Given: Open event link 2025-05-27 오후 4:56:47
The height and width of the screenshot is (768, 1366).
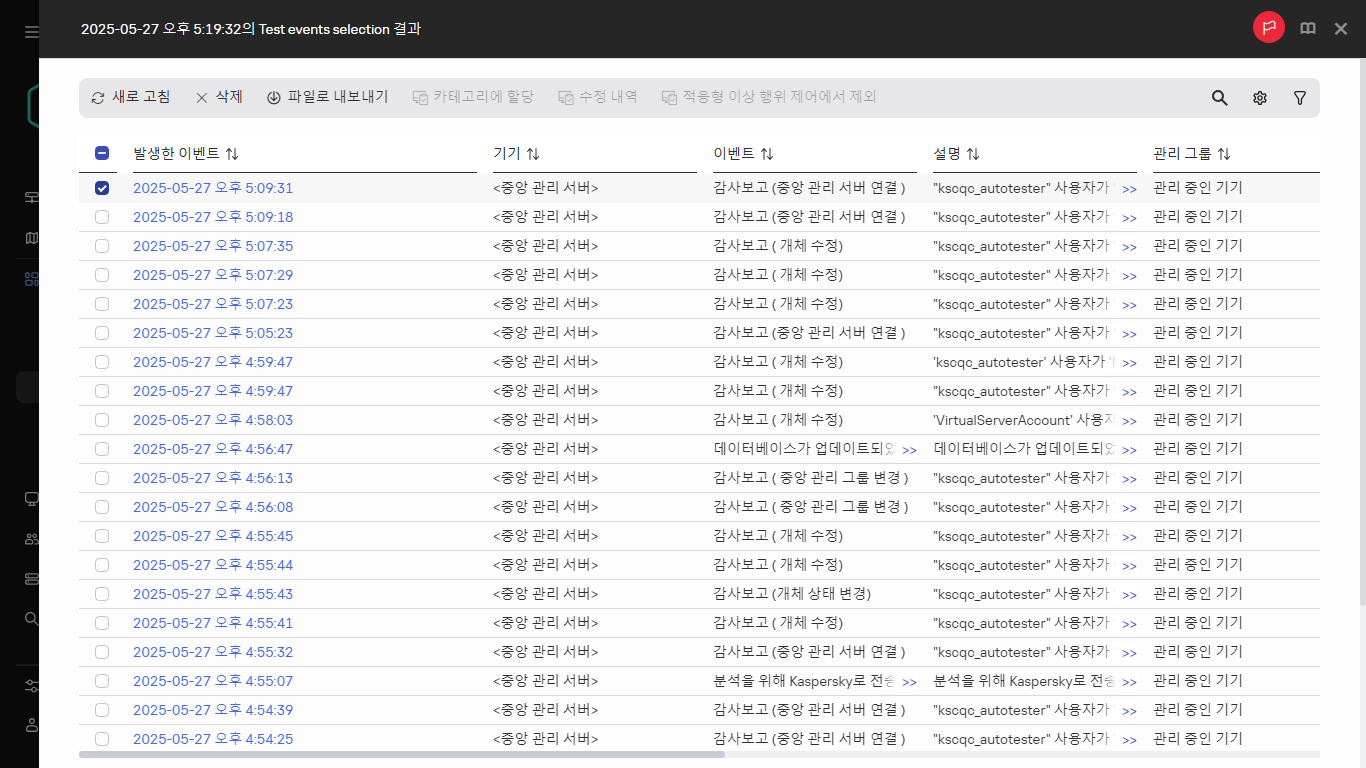Looking at the screenshot, I should click(x=213, y=449).
